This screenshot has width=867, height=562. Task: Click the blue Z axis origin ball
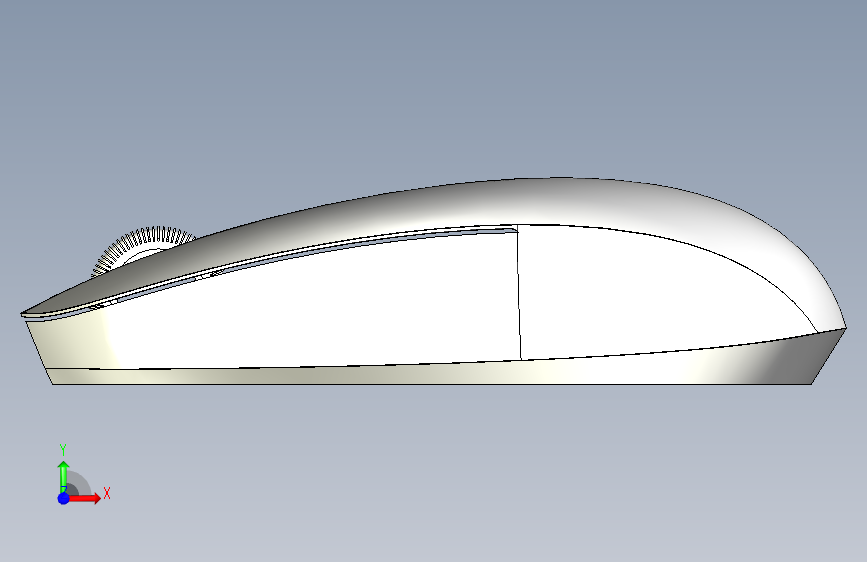[64, 498]
